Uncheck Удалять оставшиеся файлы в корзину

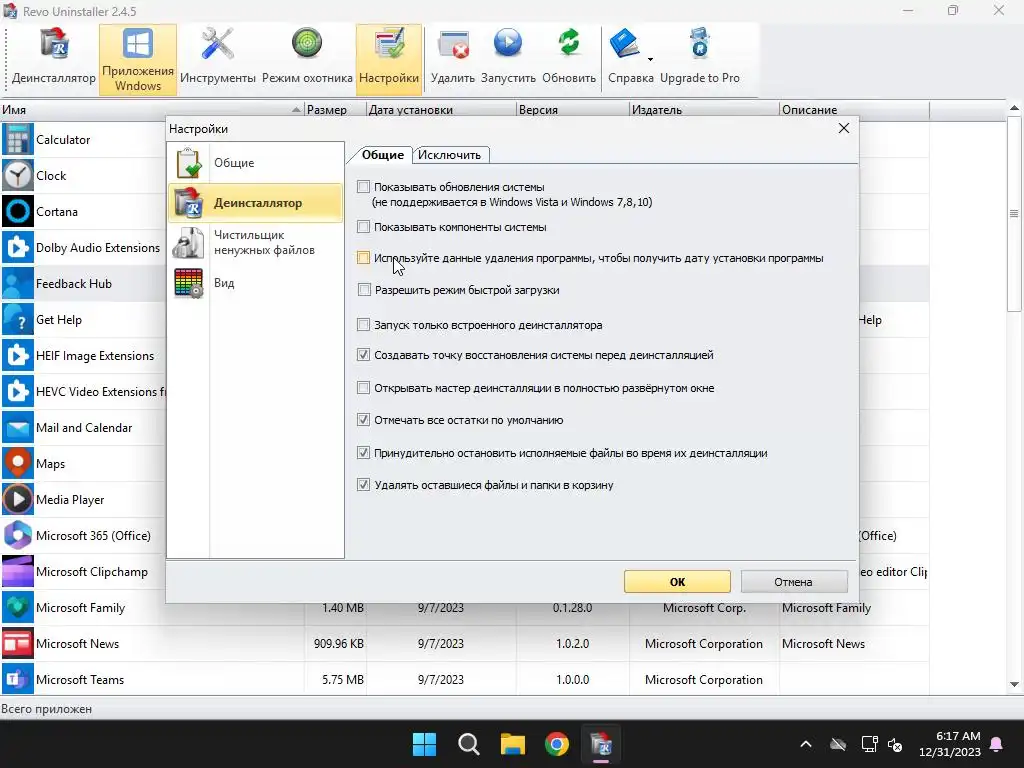[x=364, y=485]
